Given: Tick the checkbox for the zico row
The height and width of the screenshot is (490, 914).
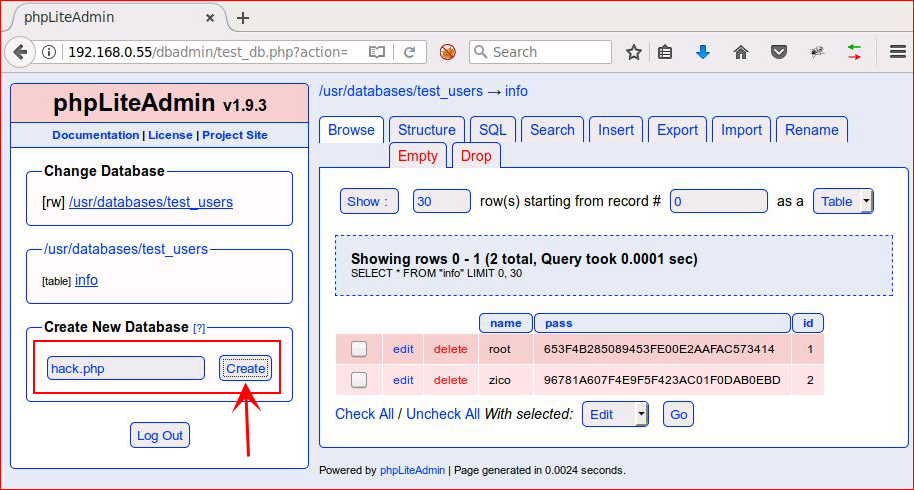Looking at the screenshot, I should 359,380.
